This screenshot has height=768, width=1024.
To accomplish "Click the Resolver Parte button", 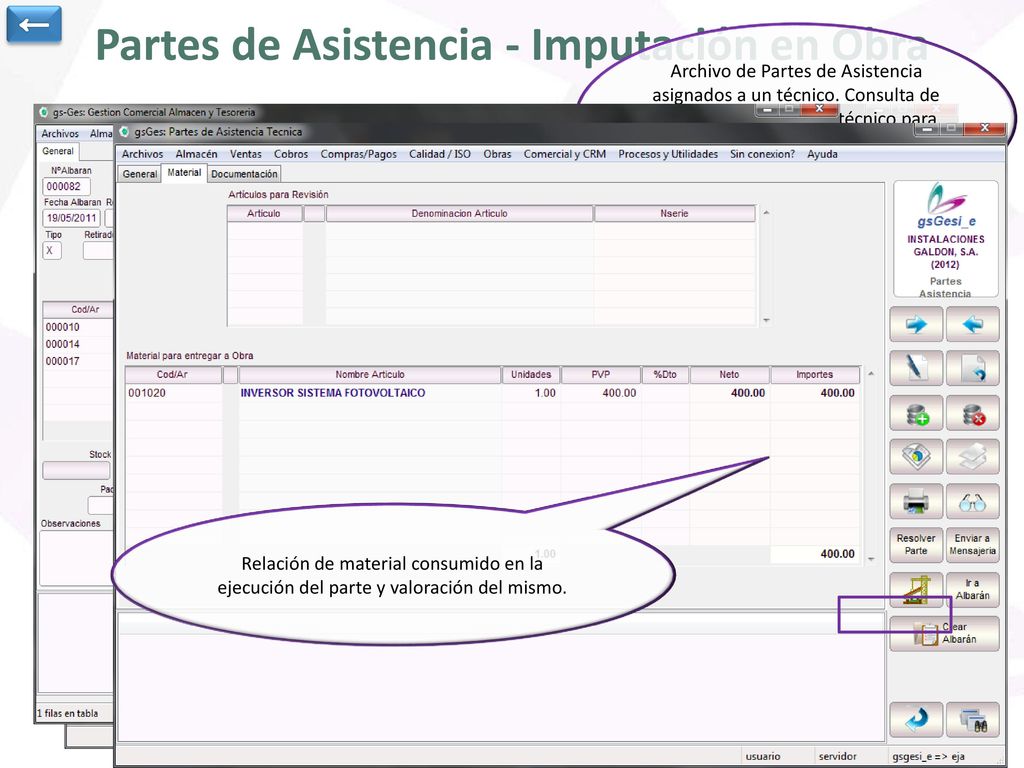I will [x=916, y=545].
